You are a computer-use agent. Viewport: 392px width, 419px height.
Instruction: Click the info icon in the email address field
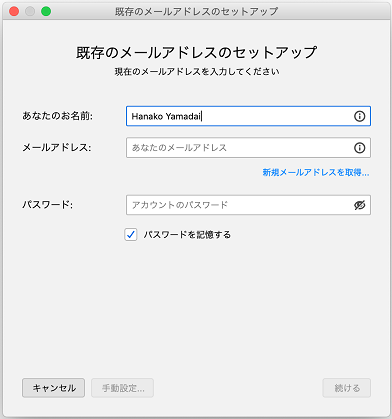(359, 148)
